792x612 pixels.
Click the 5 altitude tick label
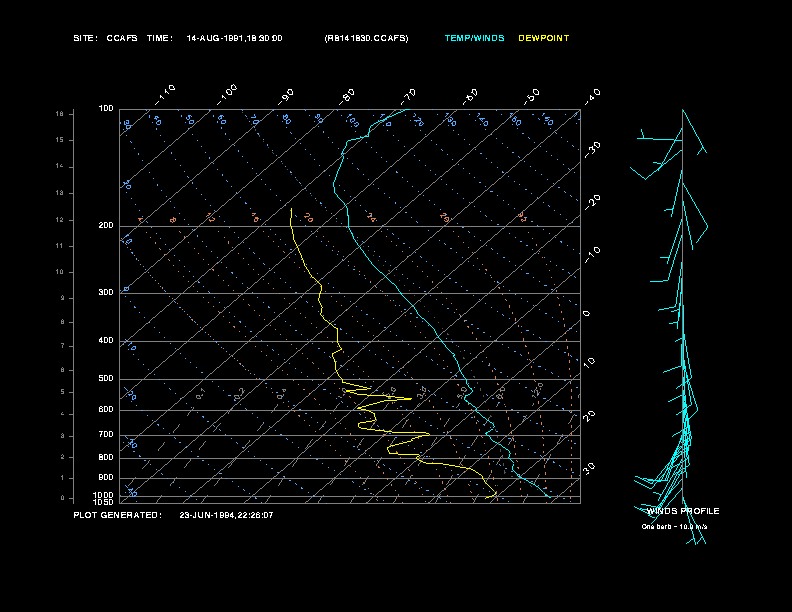click(63, 392)
